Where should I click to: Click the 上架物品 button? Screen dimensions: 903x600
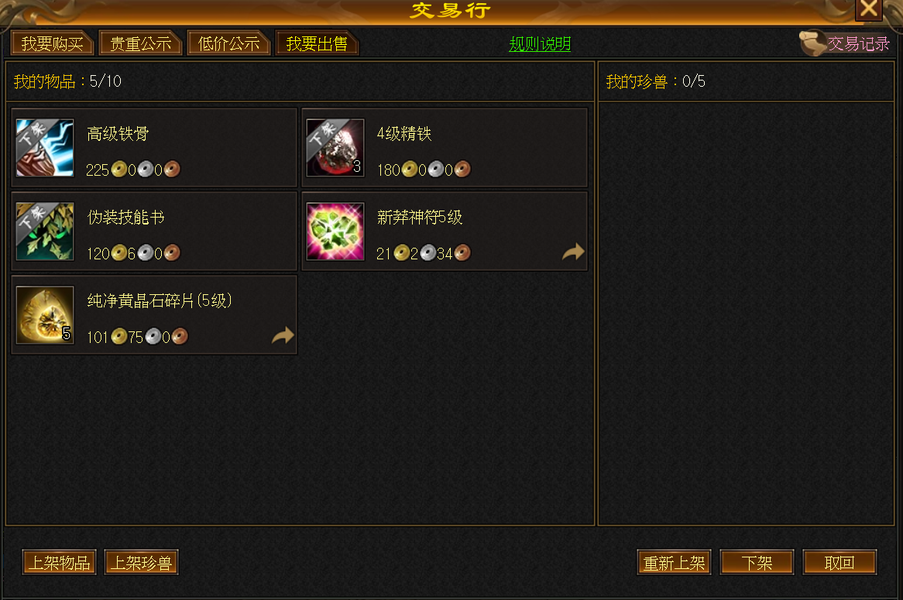point(59,563)
